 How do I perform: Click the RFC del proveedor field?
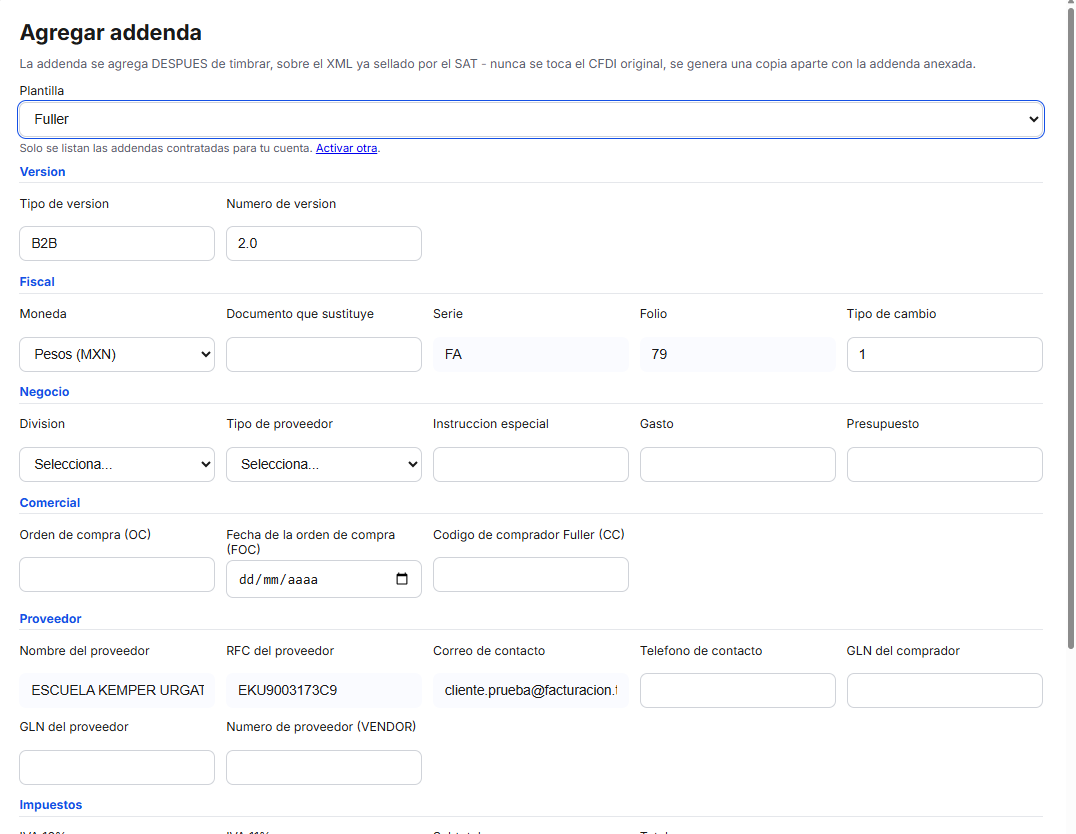pyautogui.click(x=324, y=691)
